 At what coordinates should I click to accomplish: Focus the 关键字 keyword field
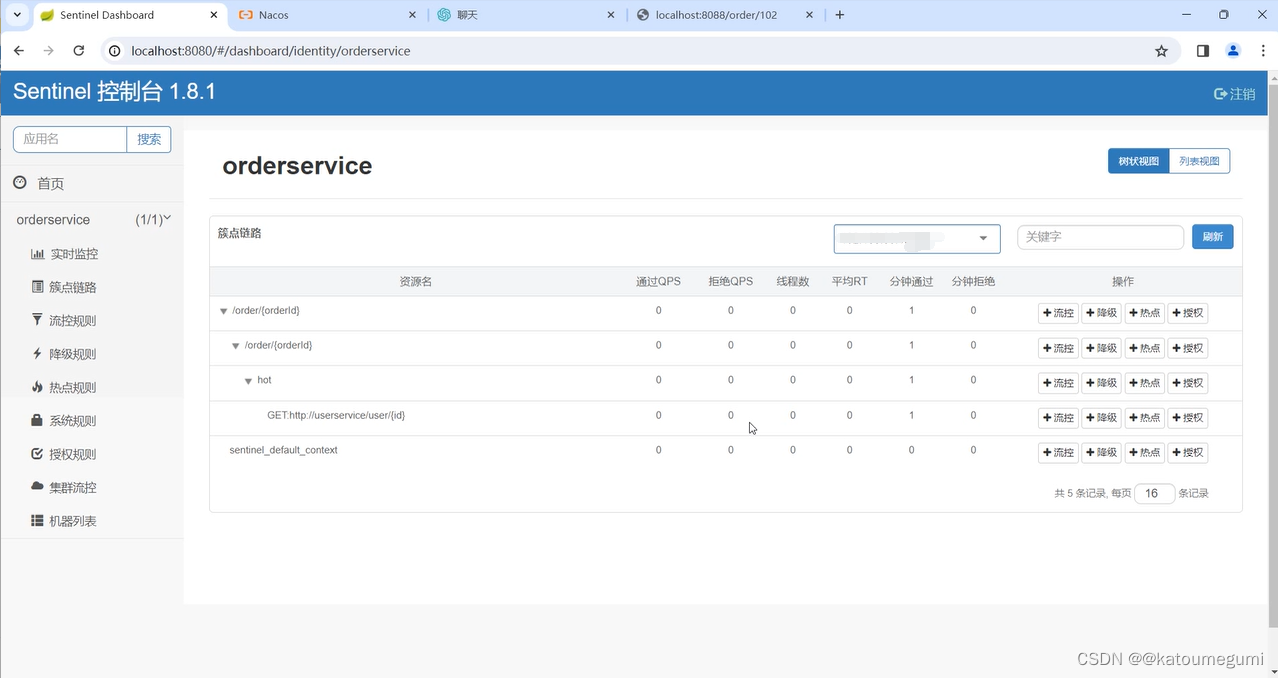[x=1100, y=237]
